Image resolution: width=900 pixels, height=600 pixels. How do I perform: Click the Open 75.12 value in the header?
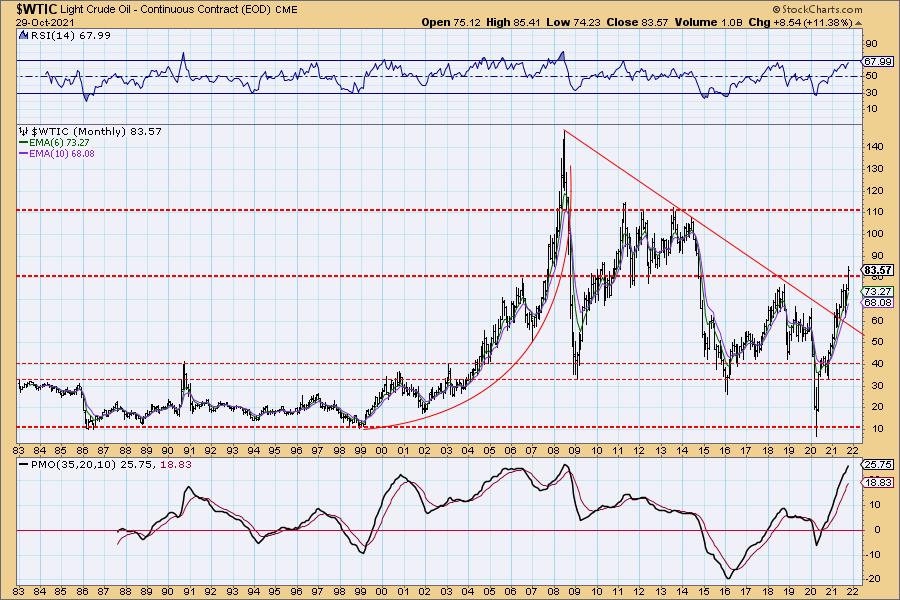click(x=452, y=22)
